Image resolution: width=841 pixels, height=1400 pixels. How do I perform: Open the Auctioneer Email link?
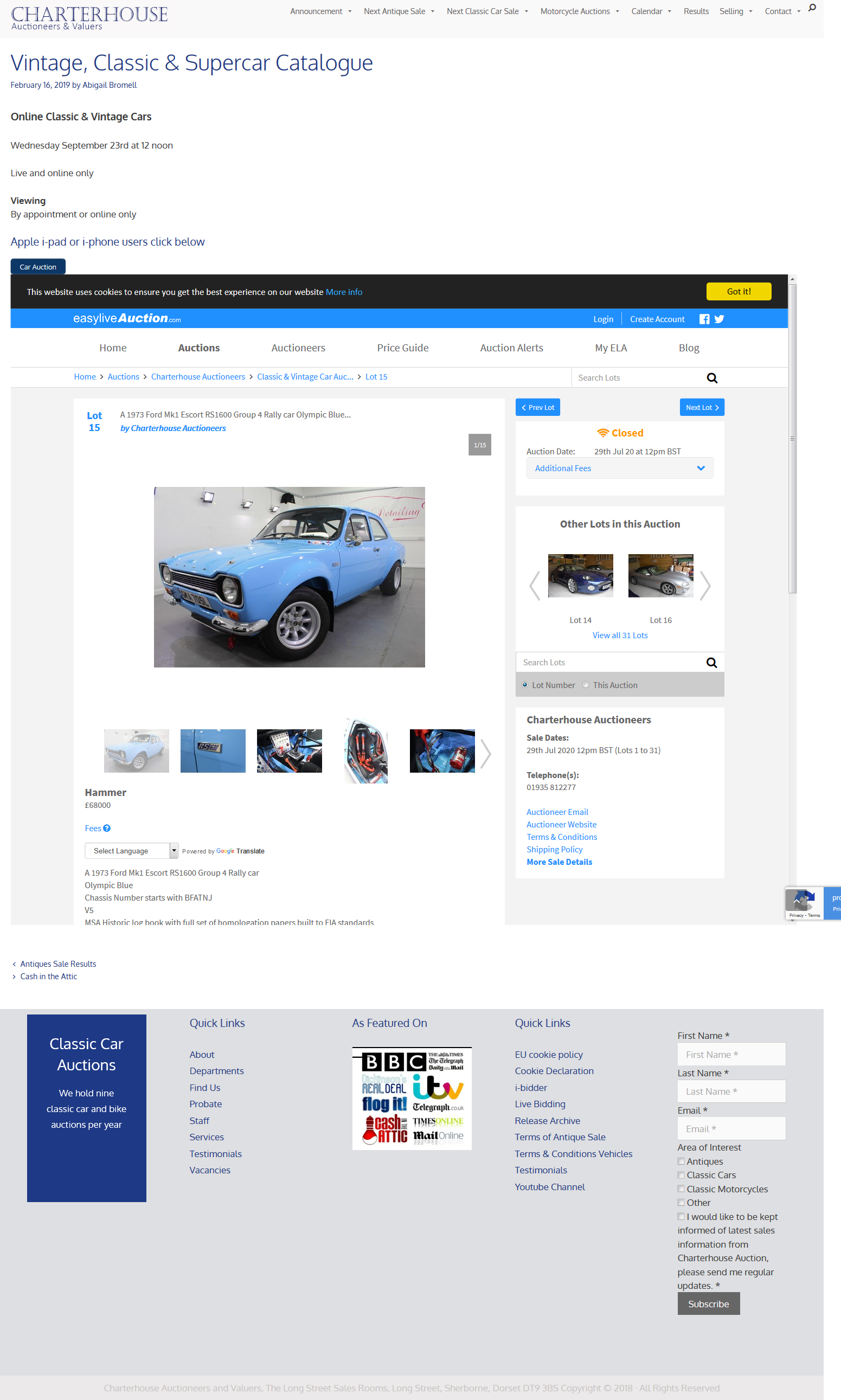(x=557, y=812)
